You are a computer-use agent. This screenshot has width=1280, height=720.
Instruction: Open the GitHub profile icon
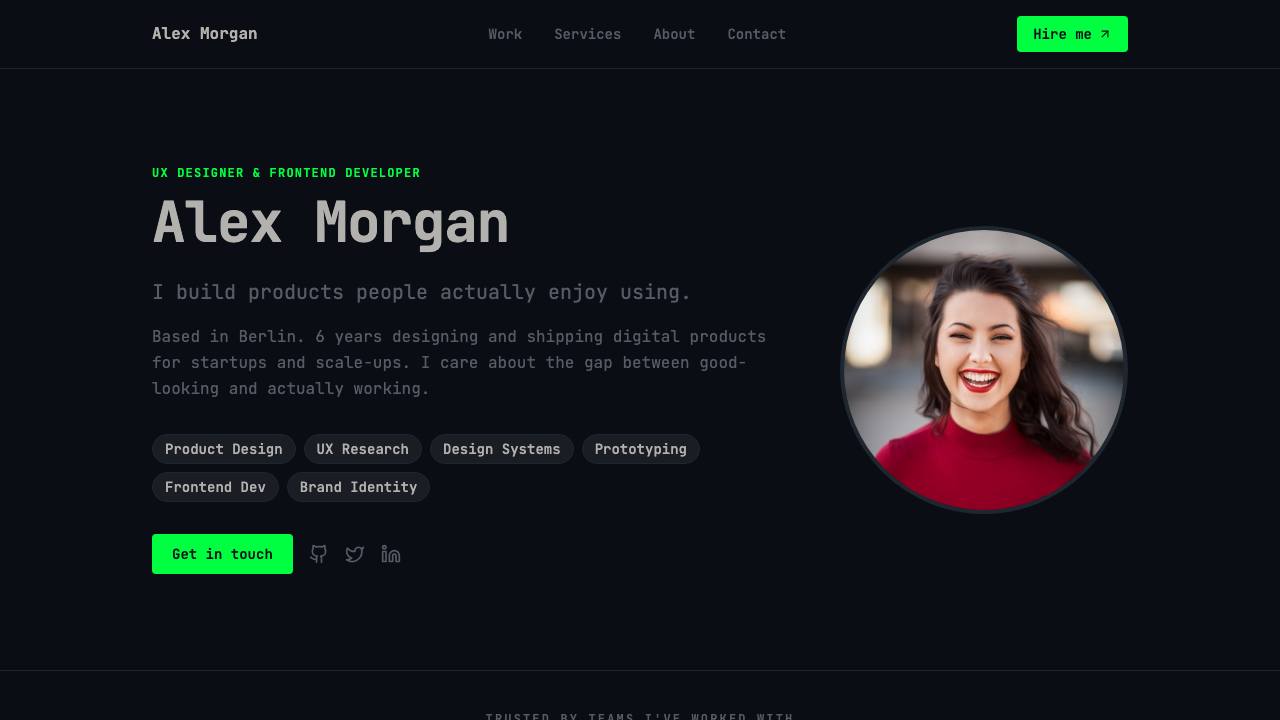(318, 554)
